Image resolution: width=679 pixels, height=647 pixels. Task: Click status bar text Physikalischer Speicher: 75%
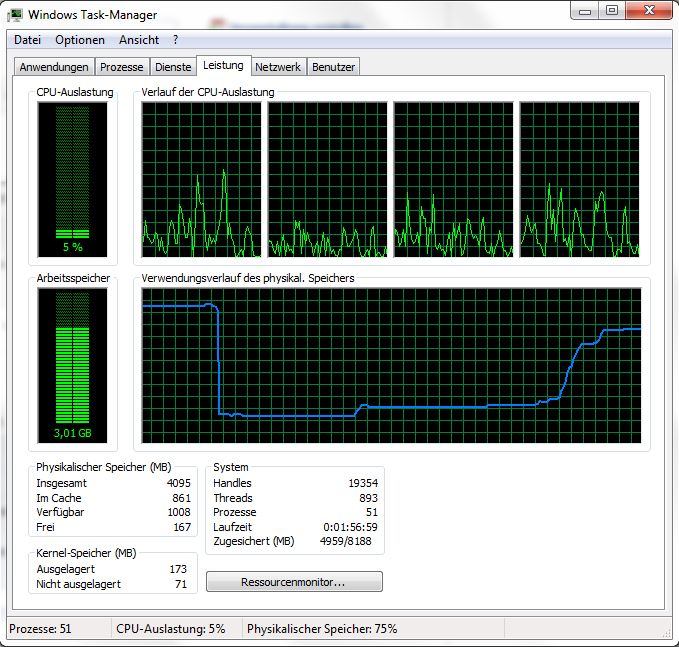[322, 629]
